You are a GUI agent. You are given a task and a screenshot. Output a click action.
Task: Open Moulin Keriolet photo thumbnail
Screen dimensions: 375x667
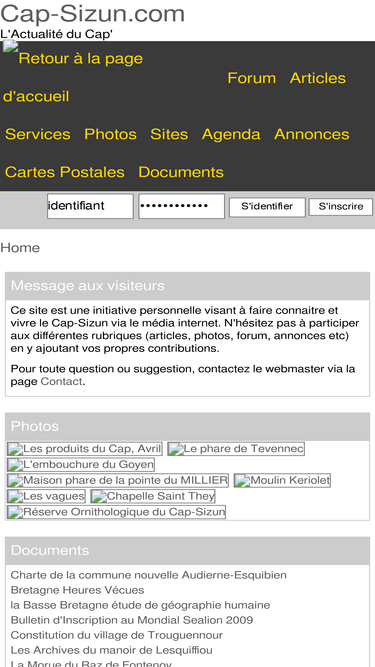282,481
